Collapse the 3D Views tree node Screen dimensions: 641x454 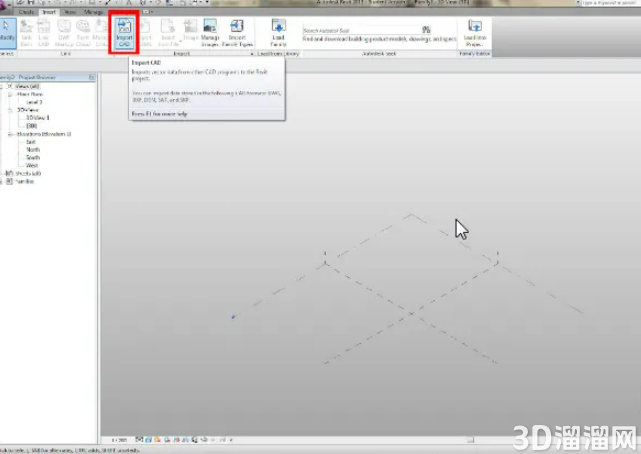(10, 110)
